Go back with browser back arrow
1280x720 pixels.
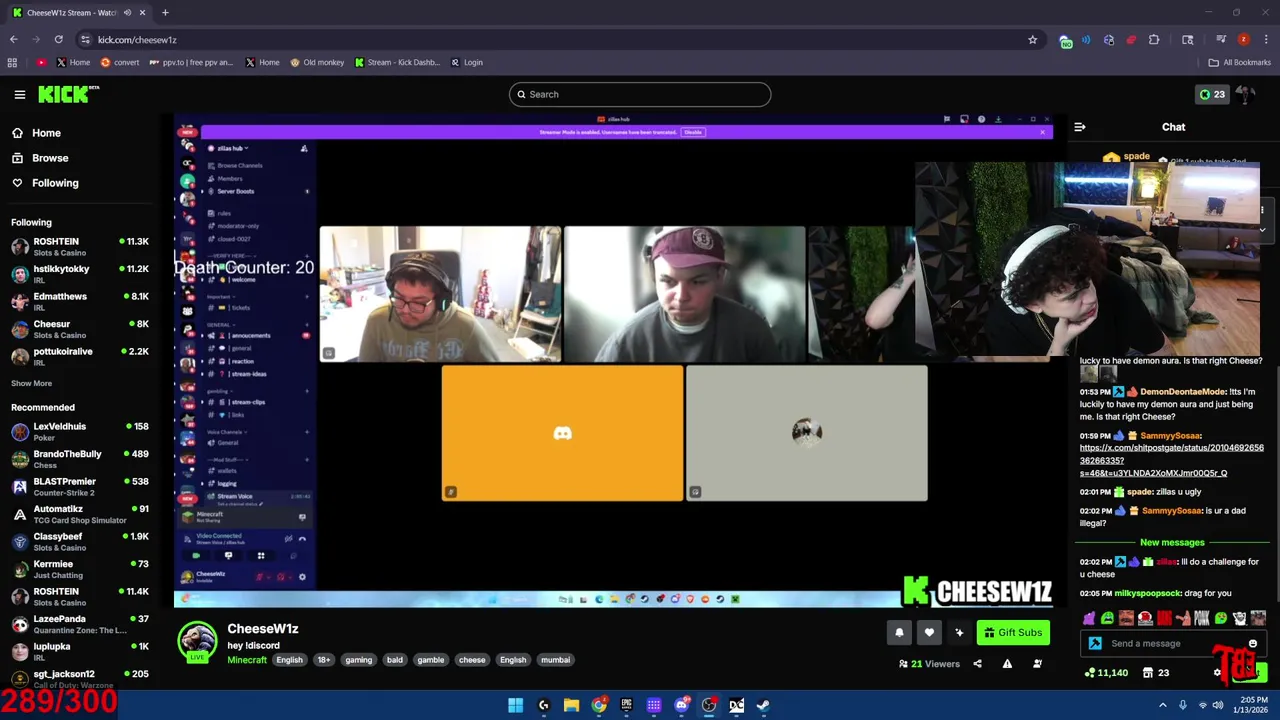click(13, 40)
